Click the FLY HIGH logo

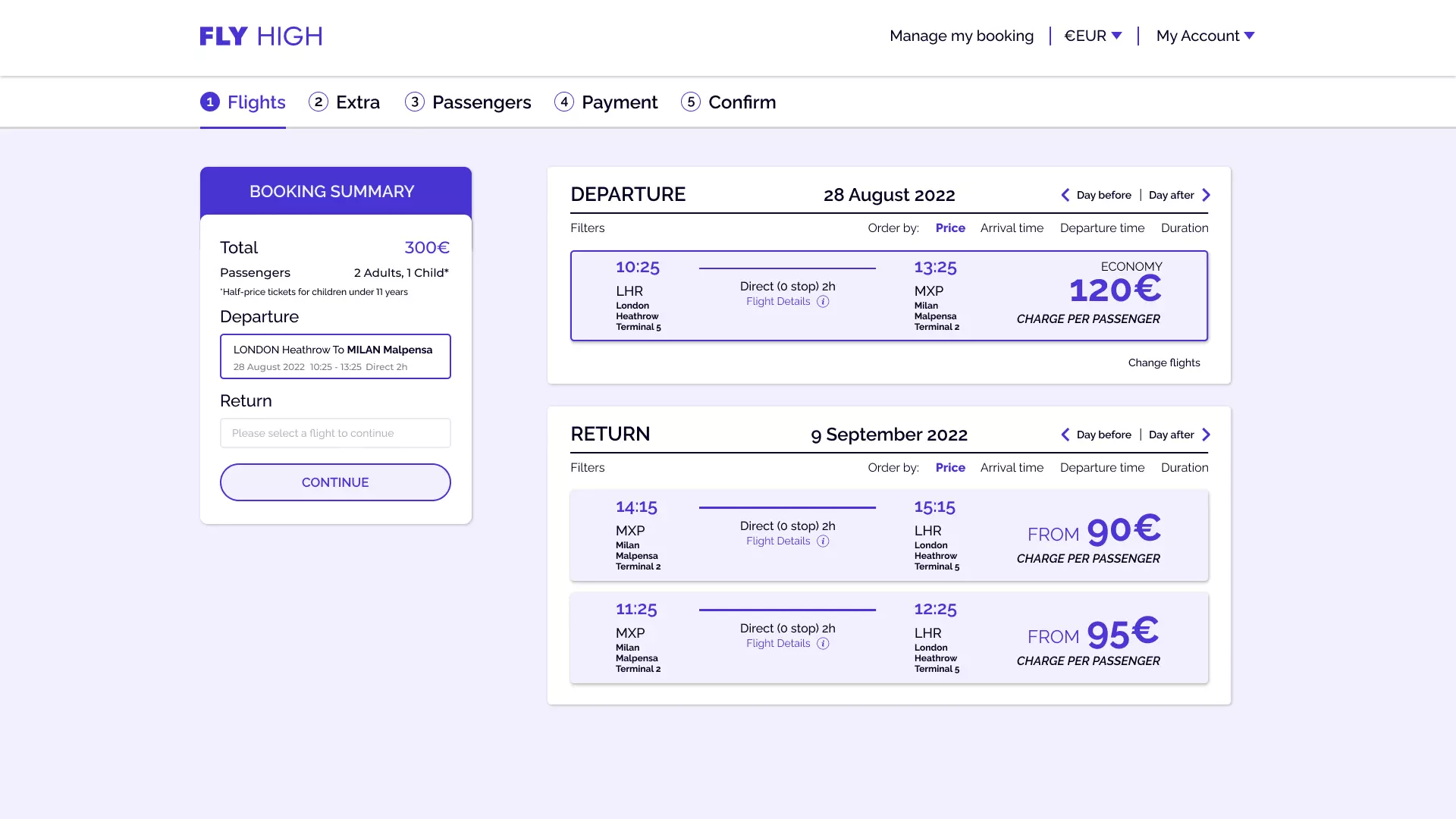tap(261, 36)
